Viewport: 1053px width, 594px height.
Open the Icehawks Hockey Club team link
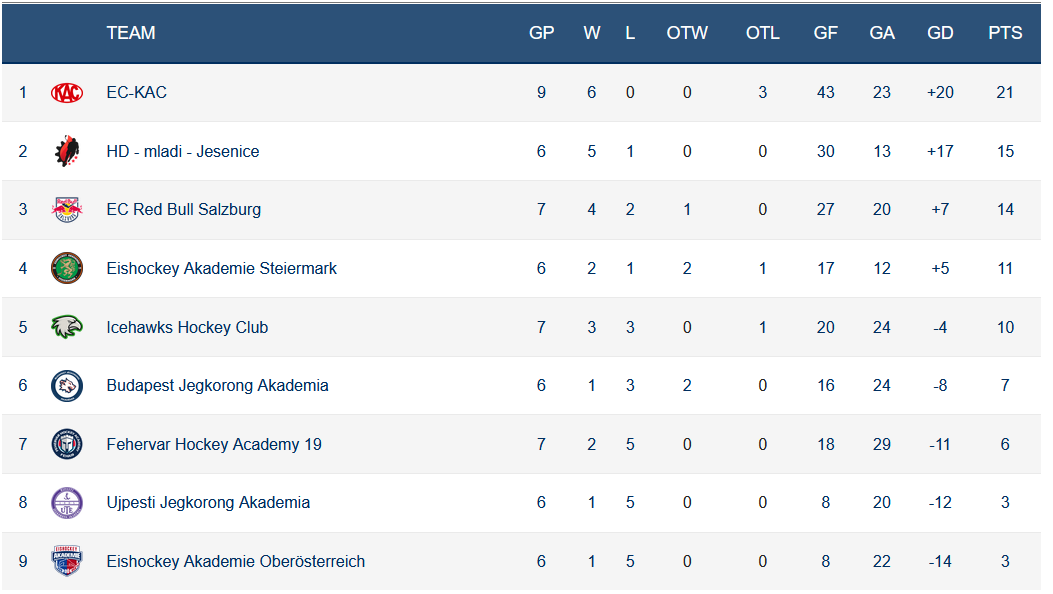pyautogui.click(x=187, y=327)
